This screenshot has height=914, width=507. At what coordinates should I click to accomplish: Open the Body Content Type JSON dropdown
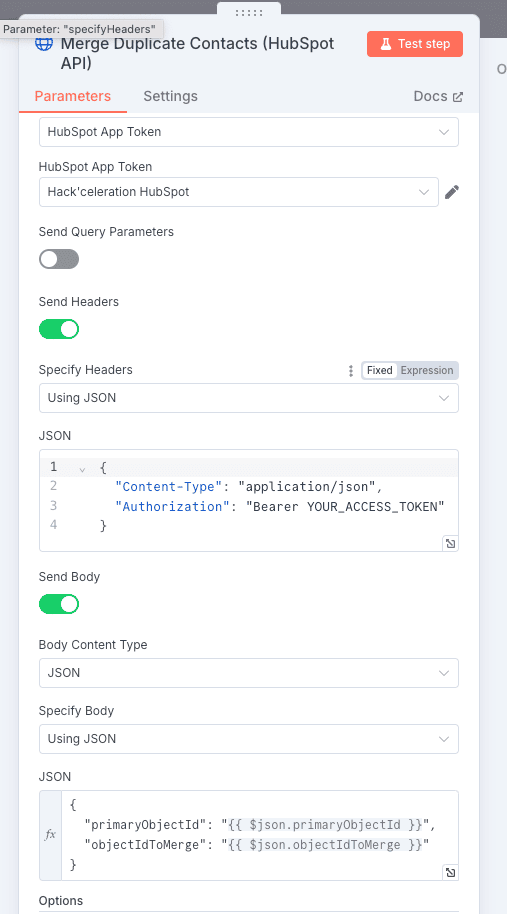point(249,673)
